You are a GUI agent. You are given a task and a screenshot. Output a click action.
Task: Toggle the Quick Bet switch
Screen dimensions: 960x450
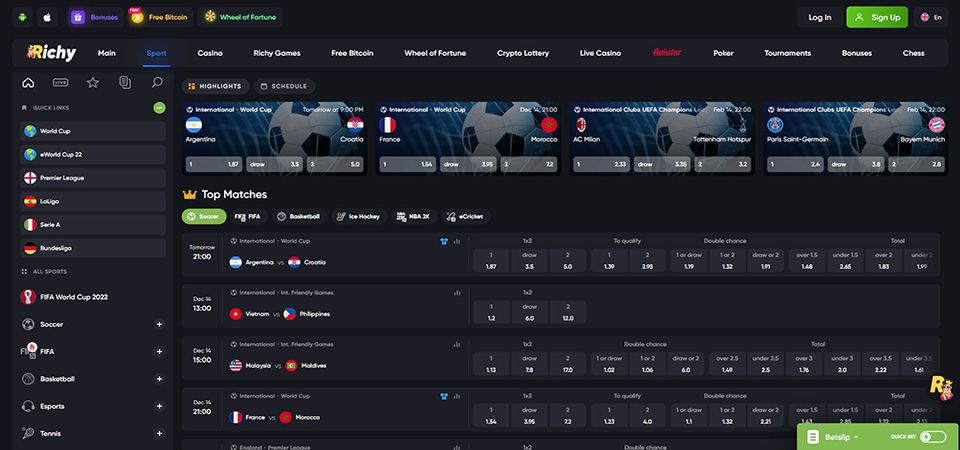tap(933, 437)
